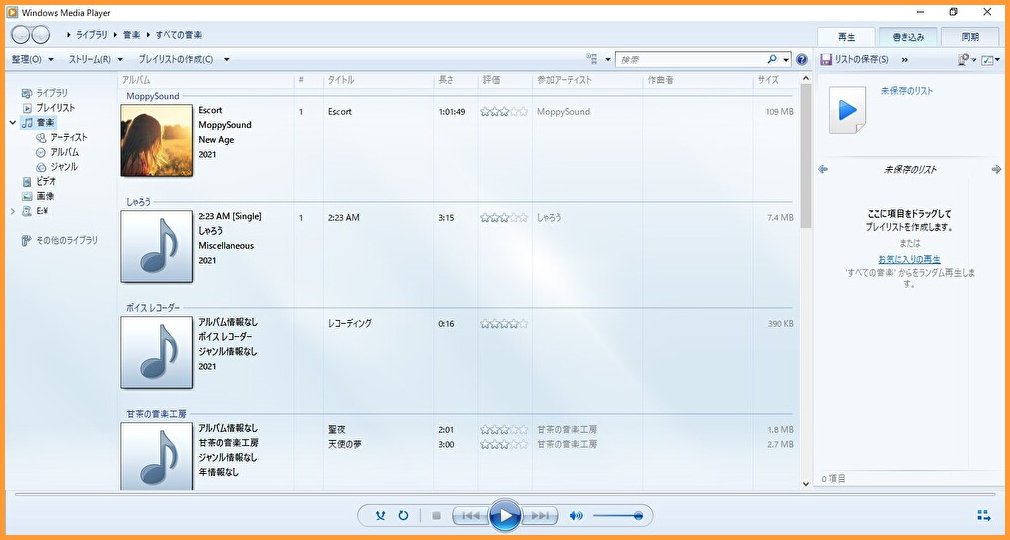
Task: Collapse the 音楽 tree node arrow
Action: 13,122
